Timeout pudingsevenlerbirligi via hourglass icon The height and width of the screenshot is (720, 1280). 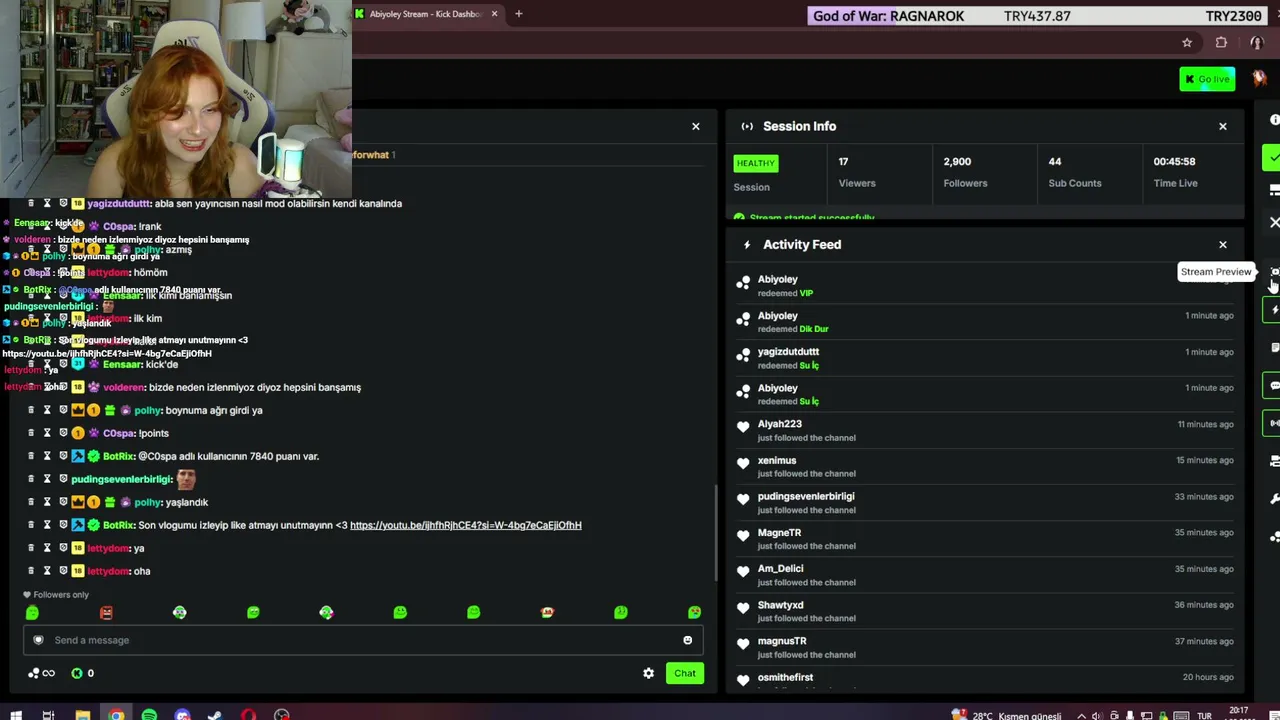point(46,479)
